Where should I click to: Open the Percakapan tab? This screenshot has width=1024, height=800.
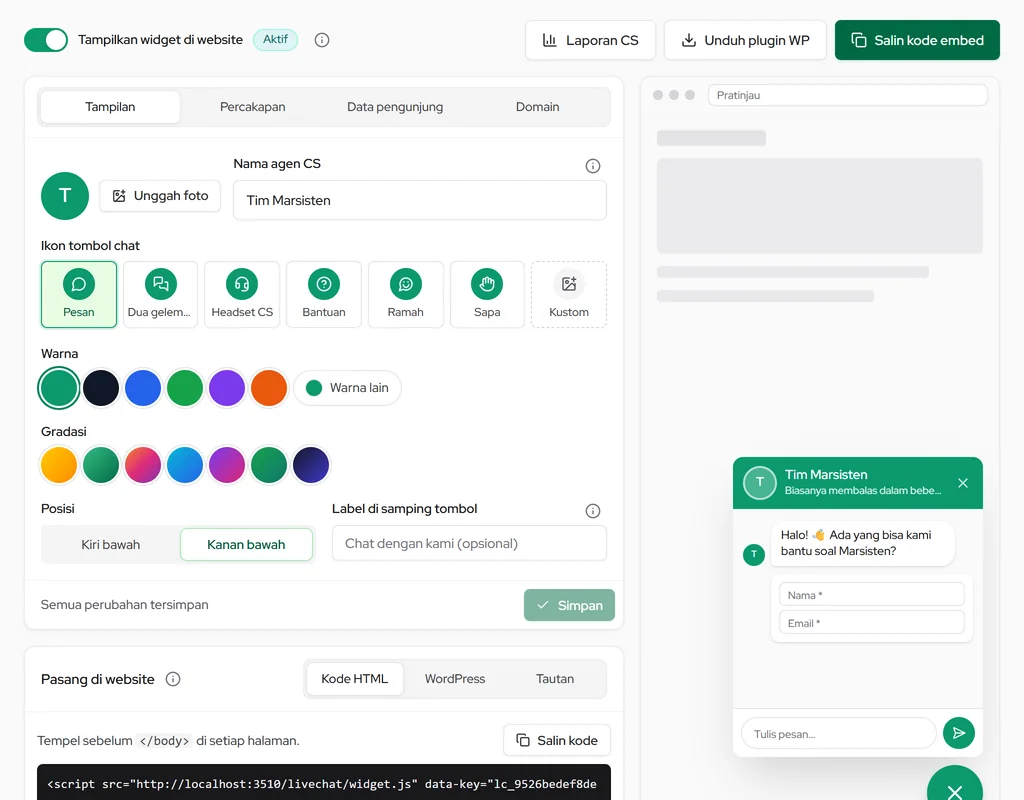point(253,106)
